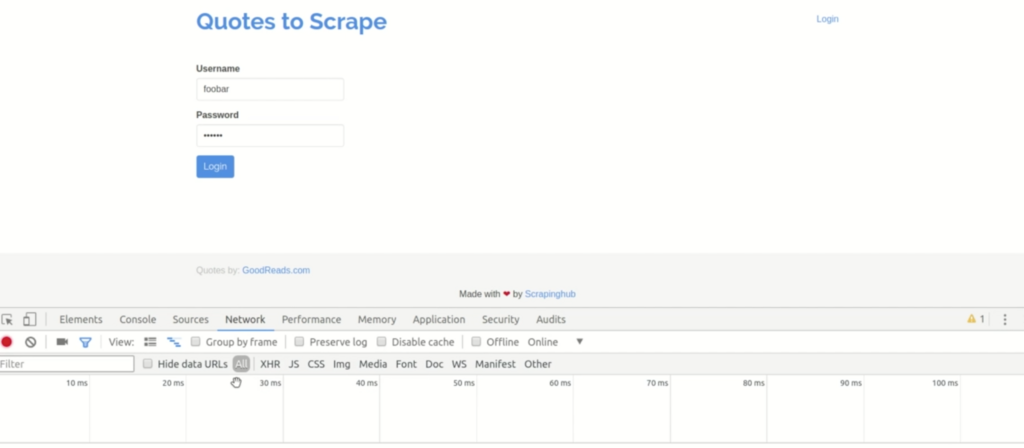
Task: Stop recording network log (red dot)
Action: point(7,342)
